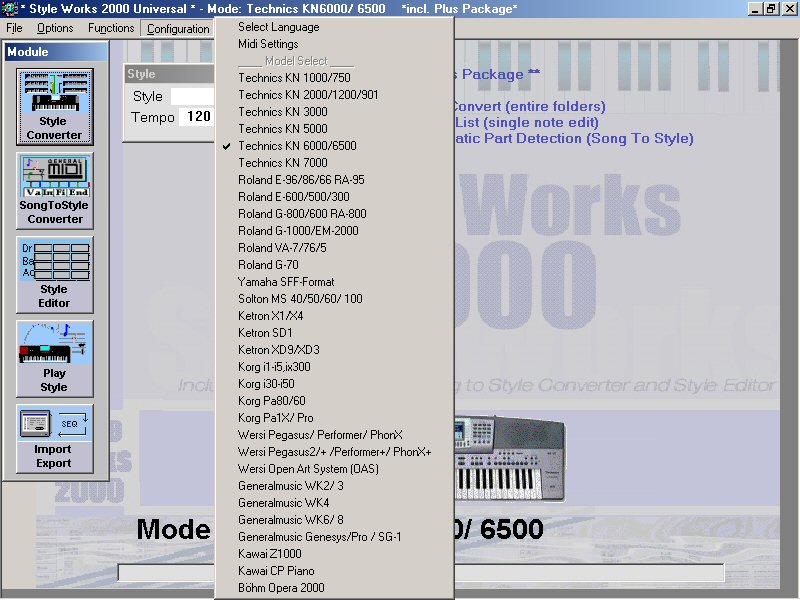Viewport: 800px width, 600px height.
Task: Choose Select Language from the menu
Action: [334, 27]
